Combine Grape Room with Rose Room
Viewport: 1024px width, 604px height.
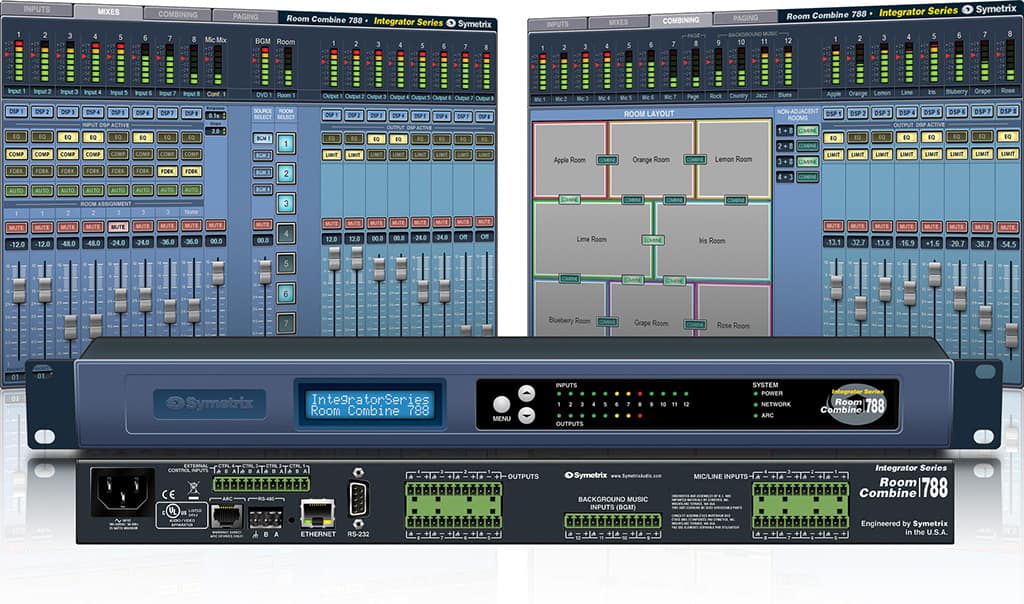(x=694, y=324)
